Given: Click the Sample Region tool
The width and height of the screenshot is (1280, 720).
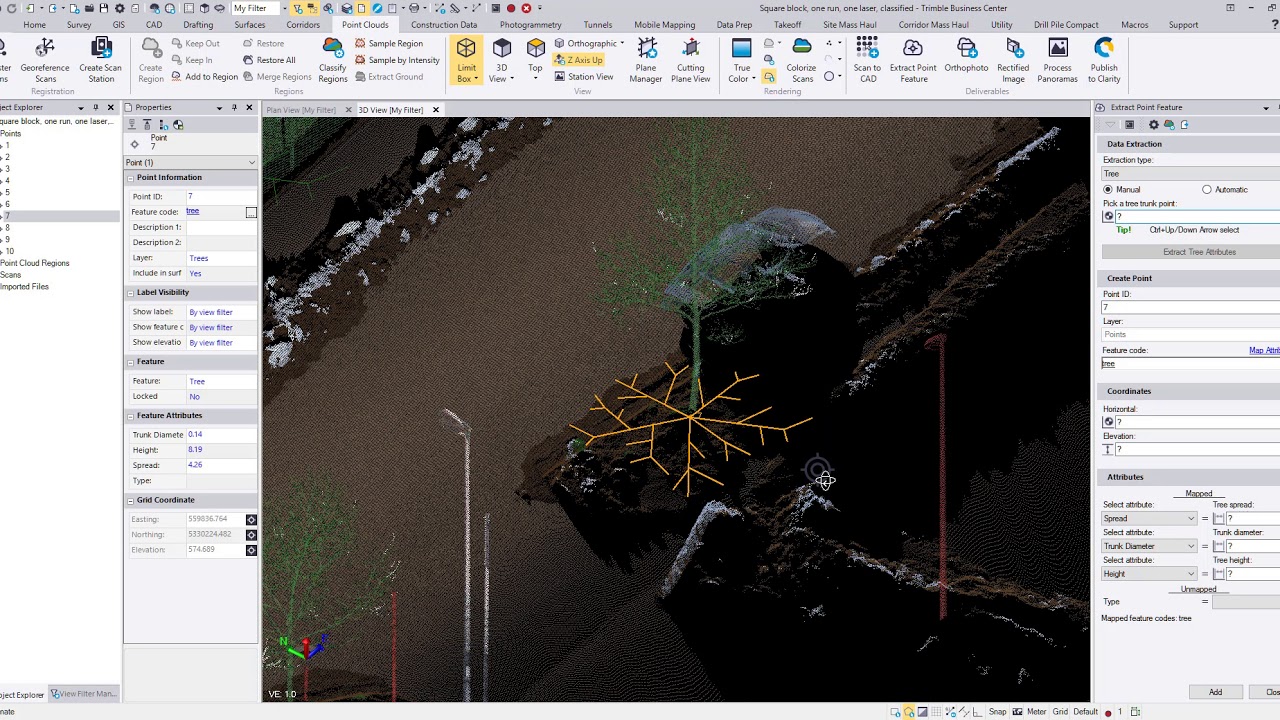Looking at the screenshot, I should (x=389, y=44).
